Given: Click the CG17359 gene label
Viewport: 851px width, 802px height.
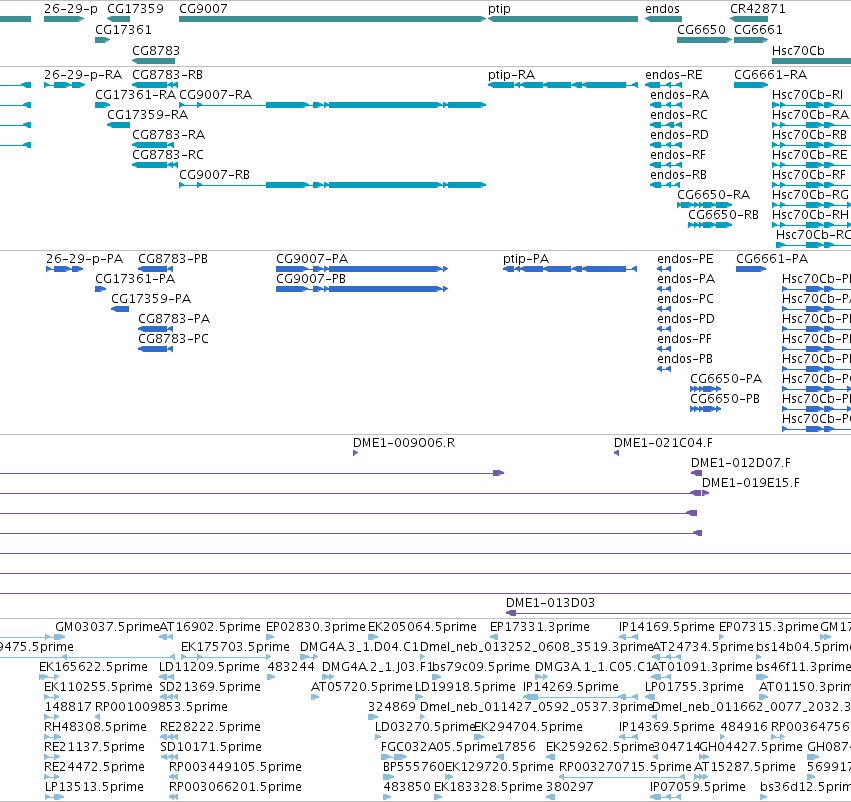Looking at the screenshot, I should click(135, 9).
